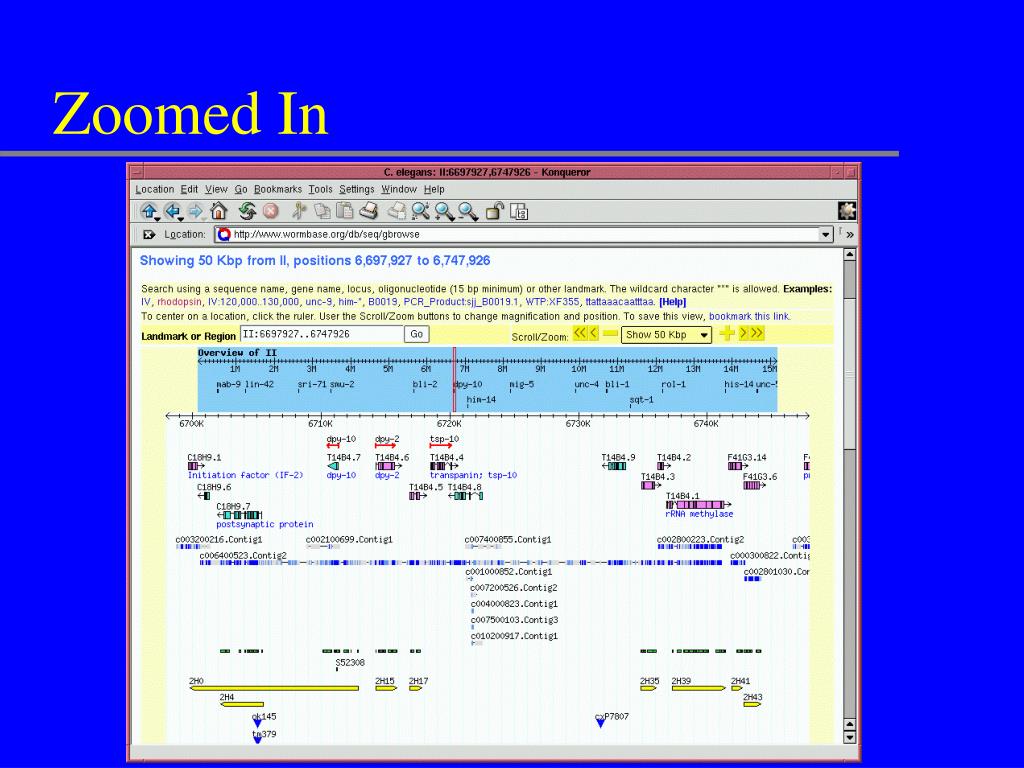Click the IV:120,000..130,000 example link
Image resolution: width=1024 pixels, height=768 pixels.
[x=253, y=302]
